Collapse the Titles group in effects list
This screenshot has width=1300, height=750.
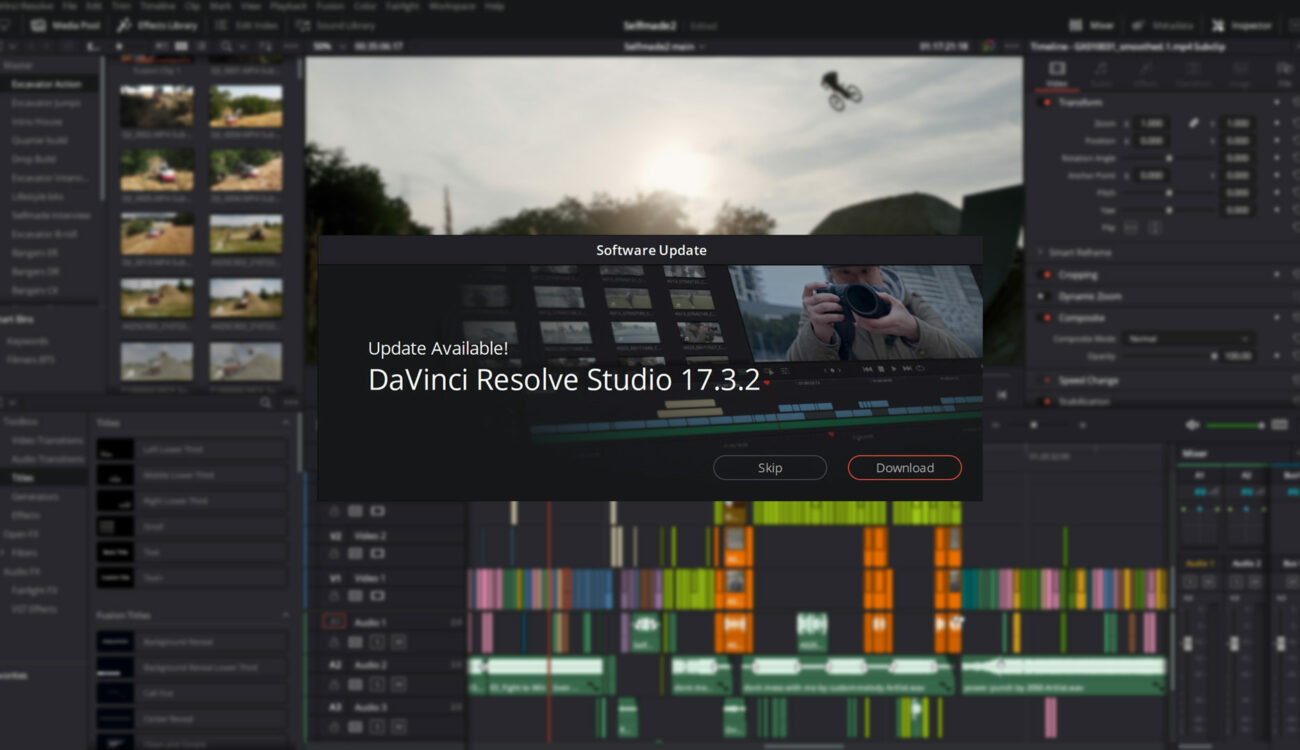point(286,423)
